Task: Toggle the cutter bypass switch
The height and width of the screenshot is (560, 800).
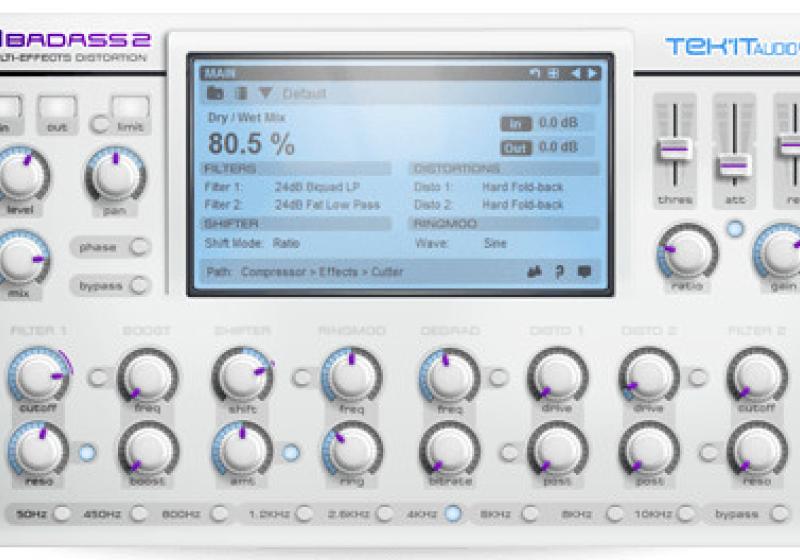Action: [779, 514]
